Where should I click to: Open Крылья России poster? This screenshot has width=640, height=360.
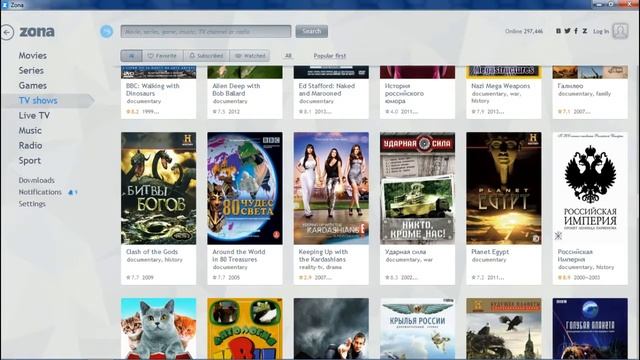click(x=418, y=329)
